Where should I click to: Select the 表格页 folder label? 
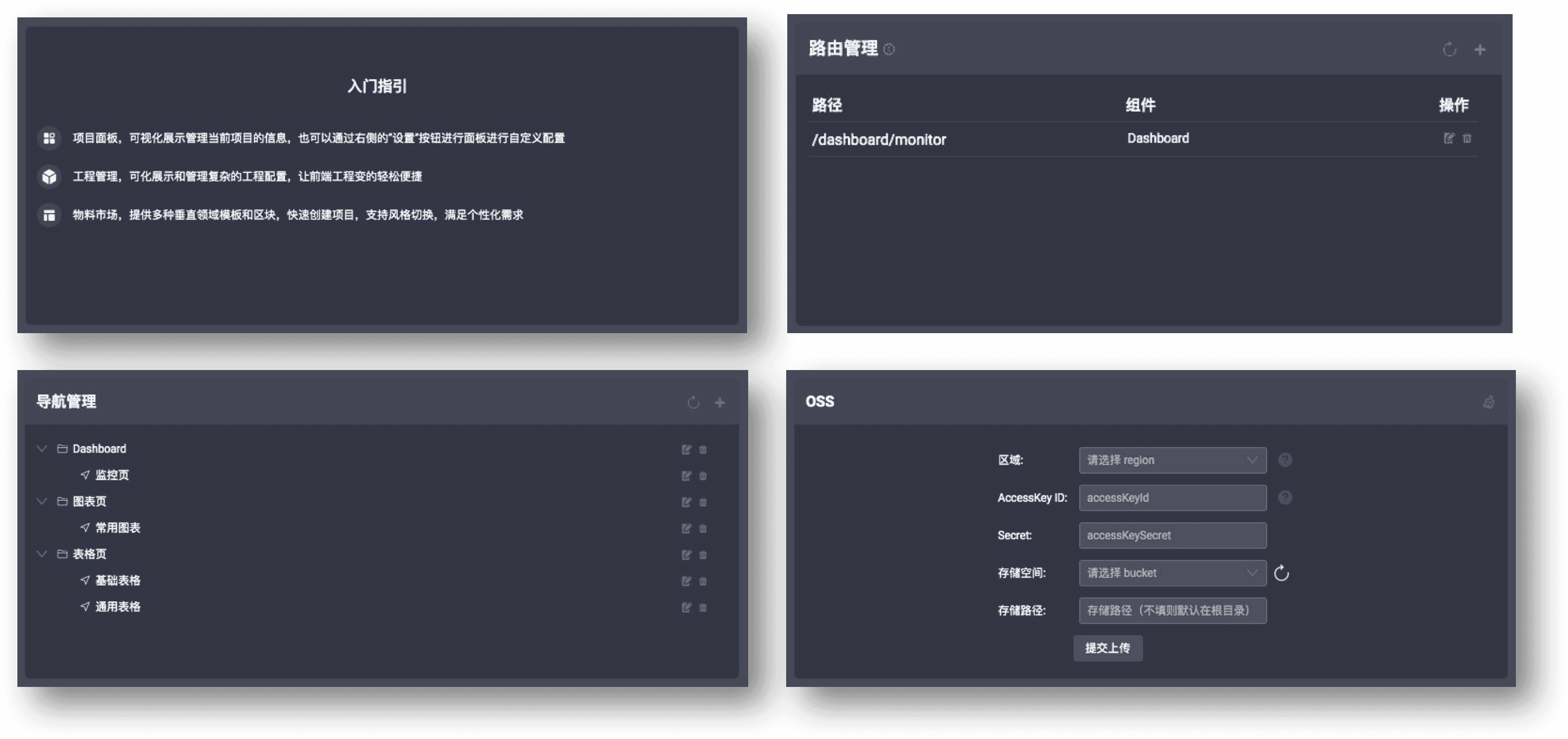(90, 553)
